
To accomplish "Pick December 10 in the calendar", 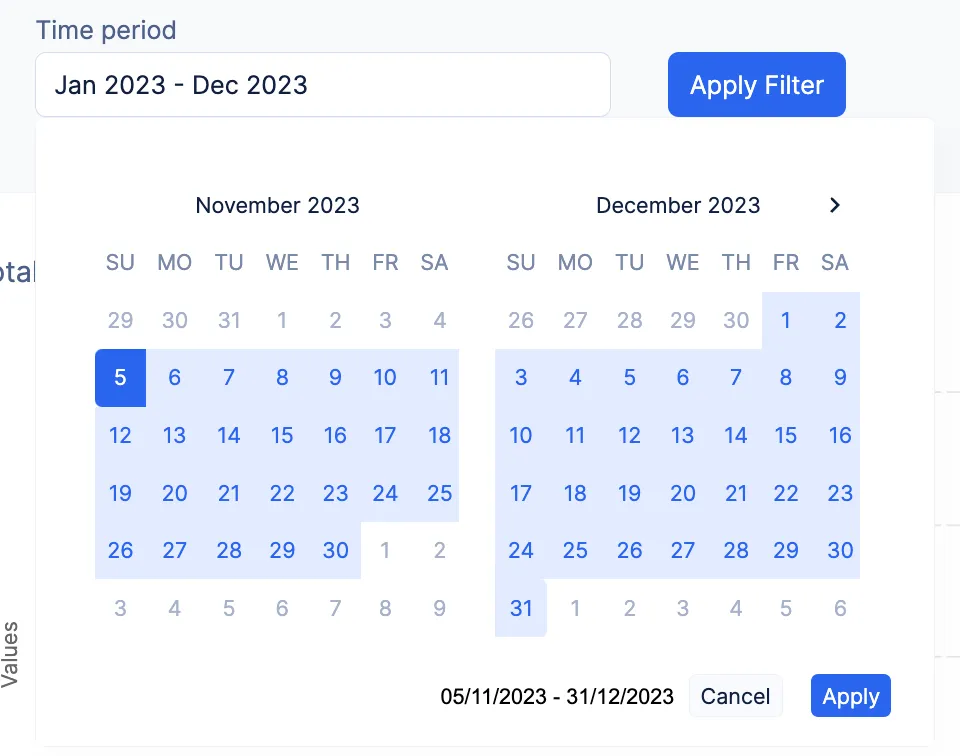I will pyautogui.click(x=521, y=435).
